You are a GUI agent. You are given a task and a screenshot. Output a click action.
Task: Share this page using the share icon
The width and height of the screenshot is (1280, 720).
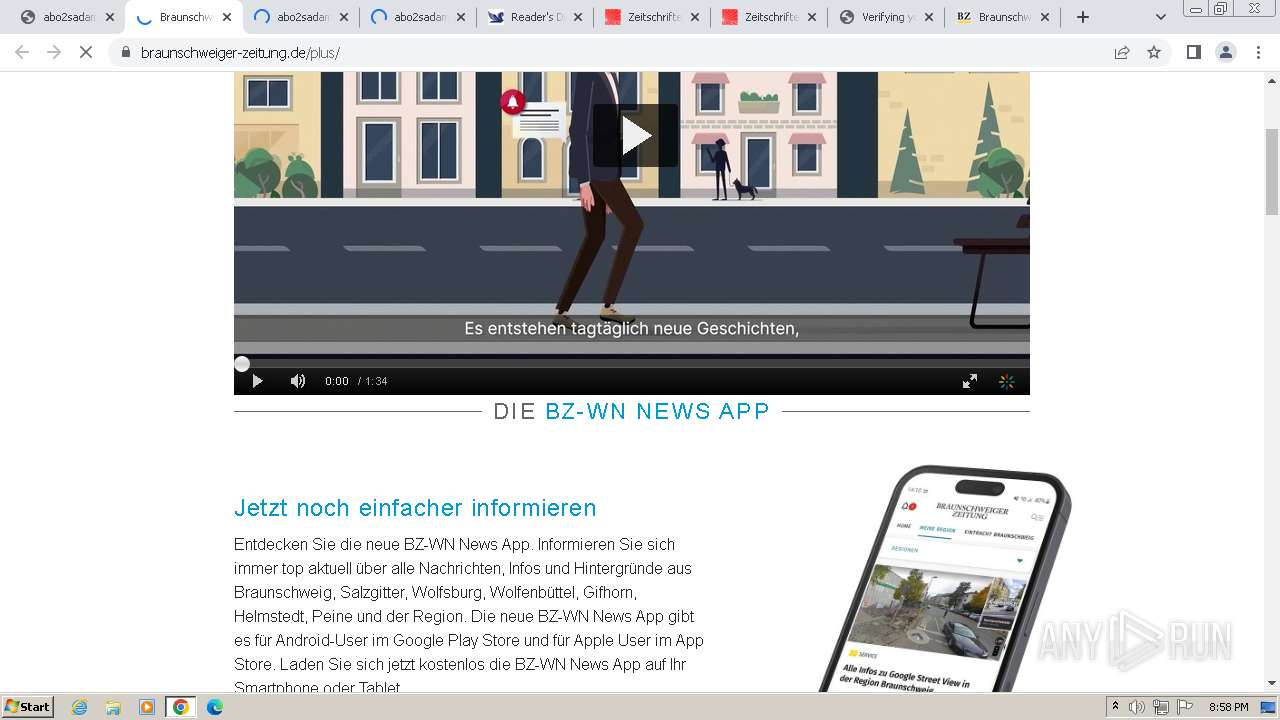coord(1122,52)
